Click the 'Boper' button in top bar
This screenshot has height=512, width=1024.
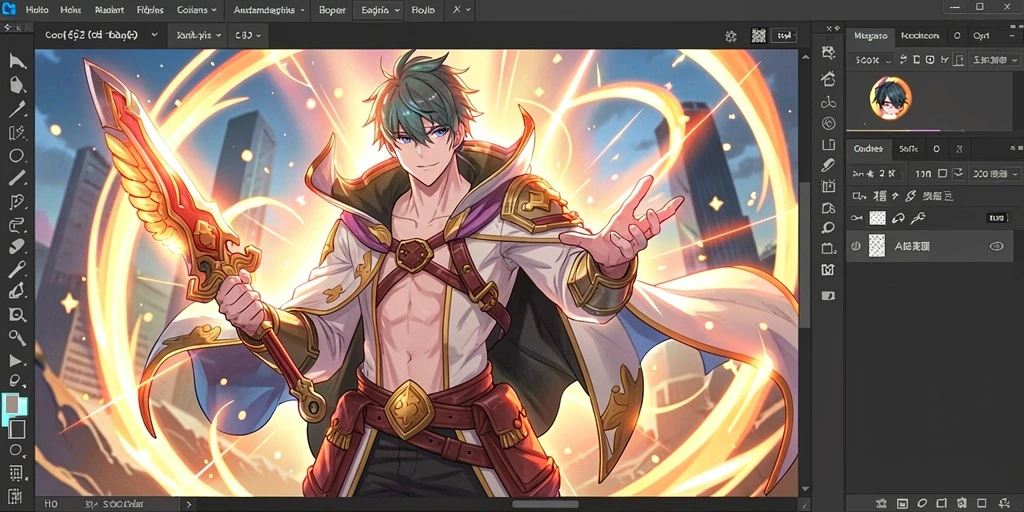click(332, 10)
